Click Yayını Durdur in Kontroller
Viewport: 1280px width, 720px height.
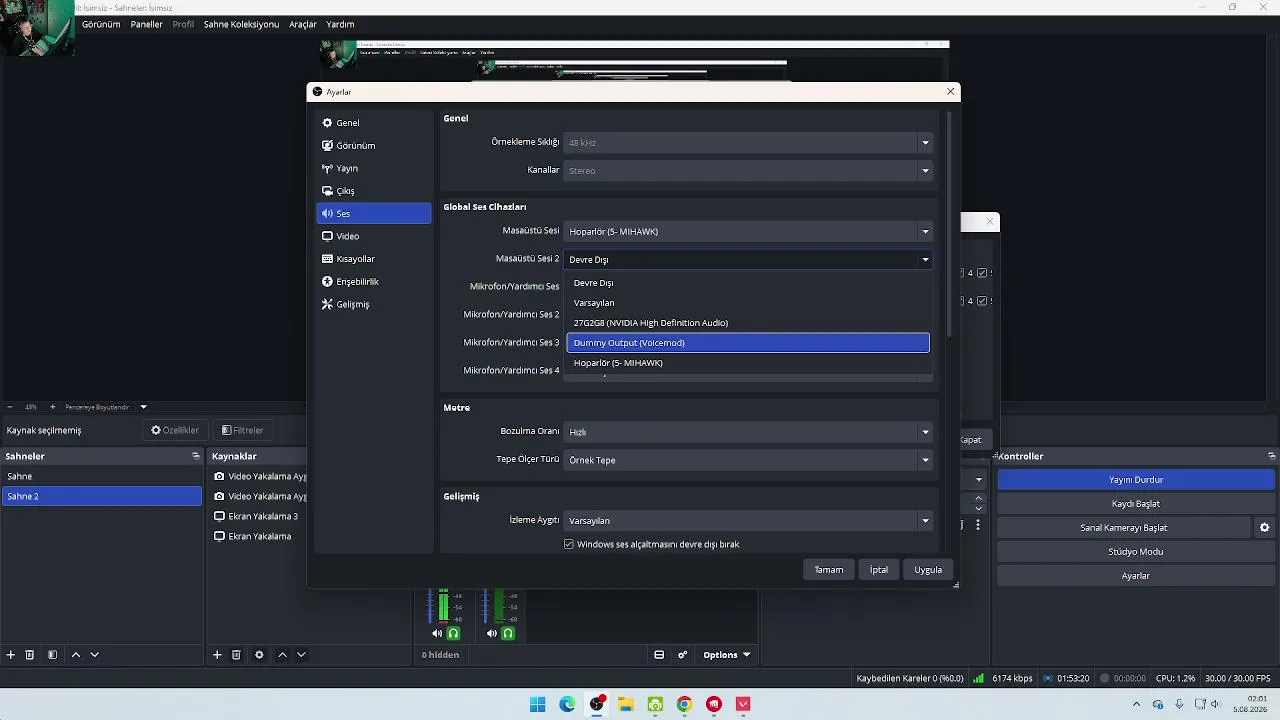[1135, 480]
